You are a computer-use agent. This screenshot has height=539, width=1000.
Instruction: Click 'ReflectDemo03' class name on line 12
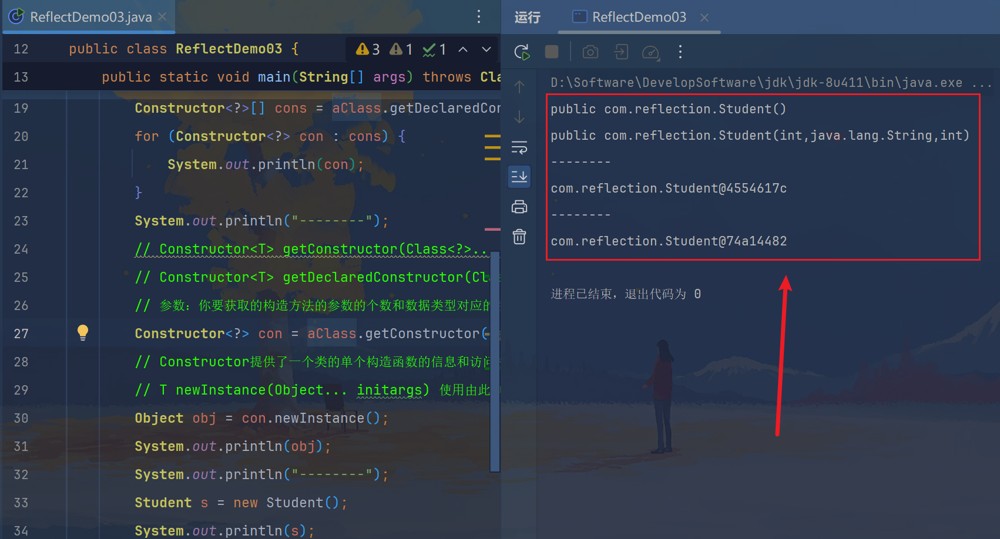tap(229, 49)
